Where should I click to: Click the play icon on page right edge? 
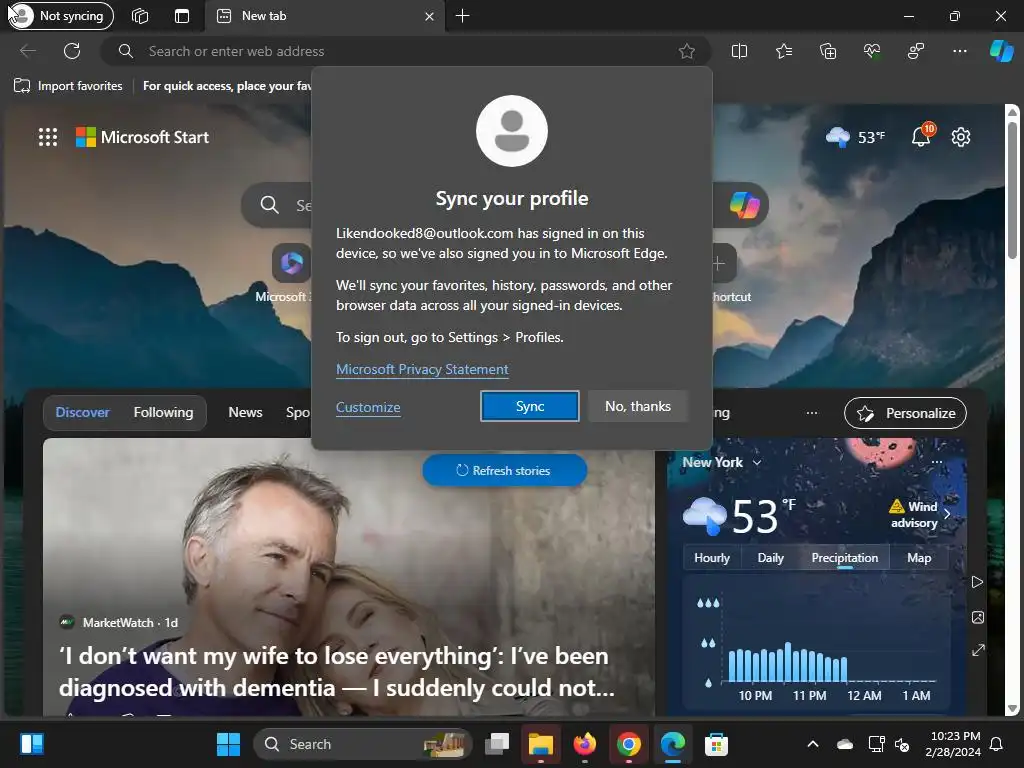click(x=977, y=582)
